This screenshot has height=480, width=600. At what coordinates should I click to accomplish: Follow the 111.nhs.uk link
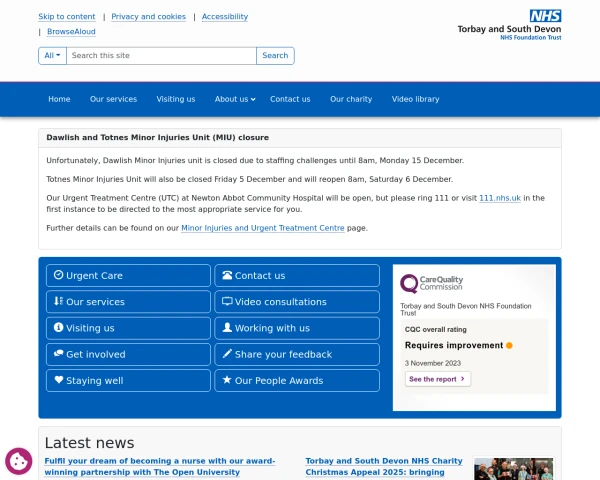(x=500, y=198)
